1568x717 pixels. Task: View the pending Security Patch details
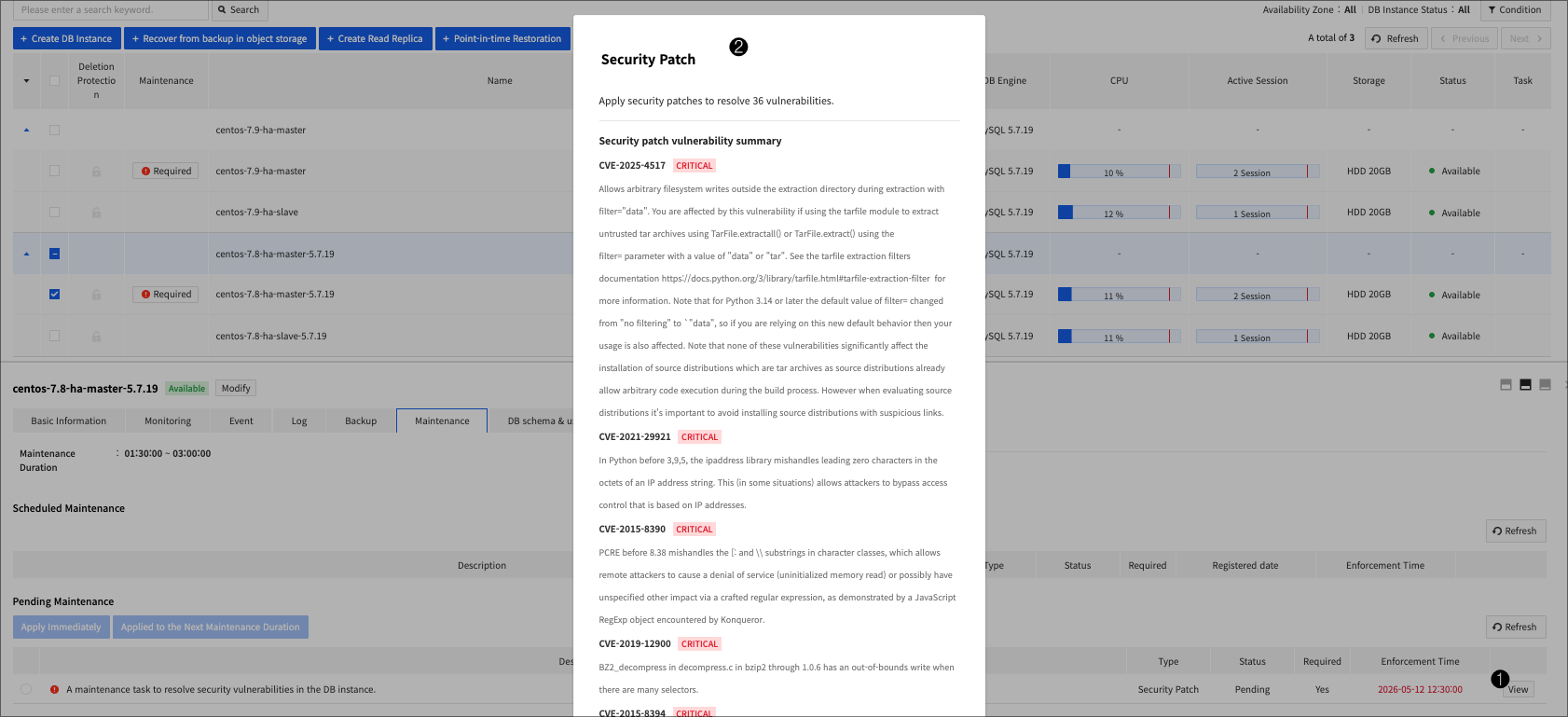1519,690
